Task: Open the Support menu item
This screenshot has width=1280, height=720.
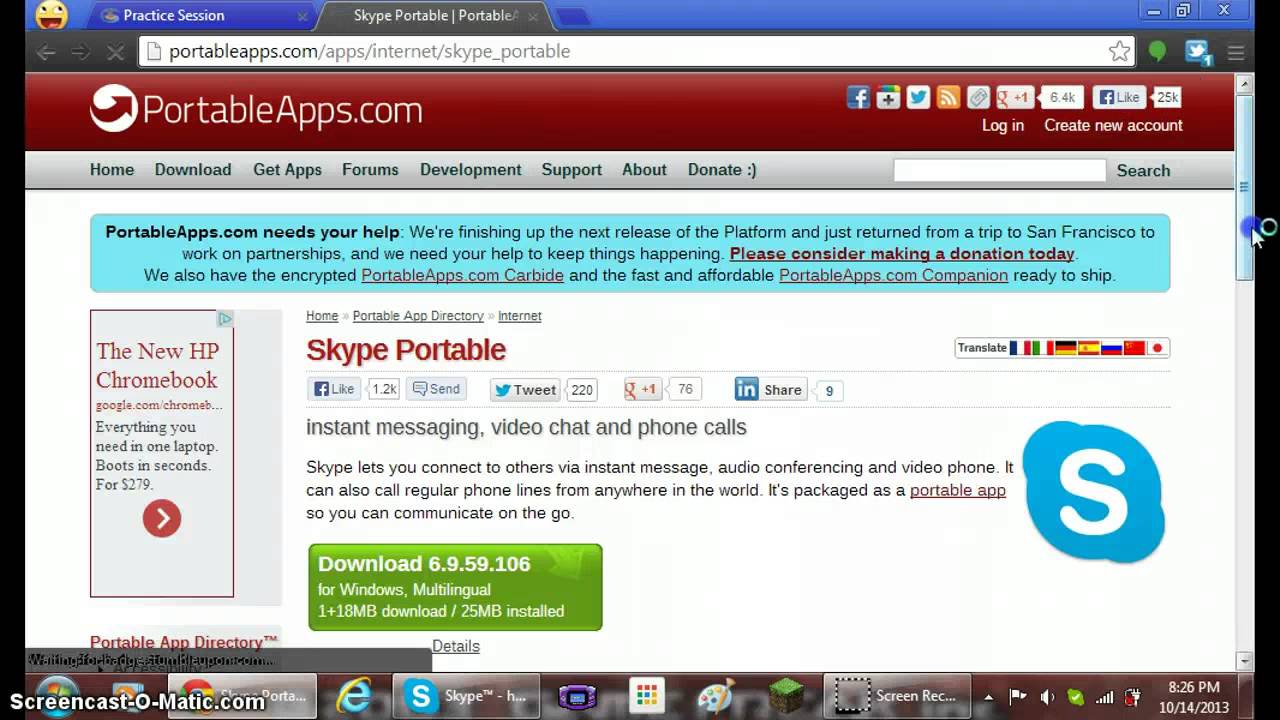Action: [572, 170]
